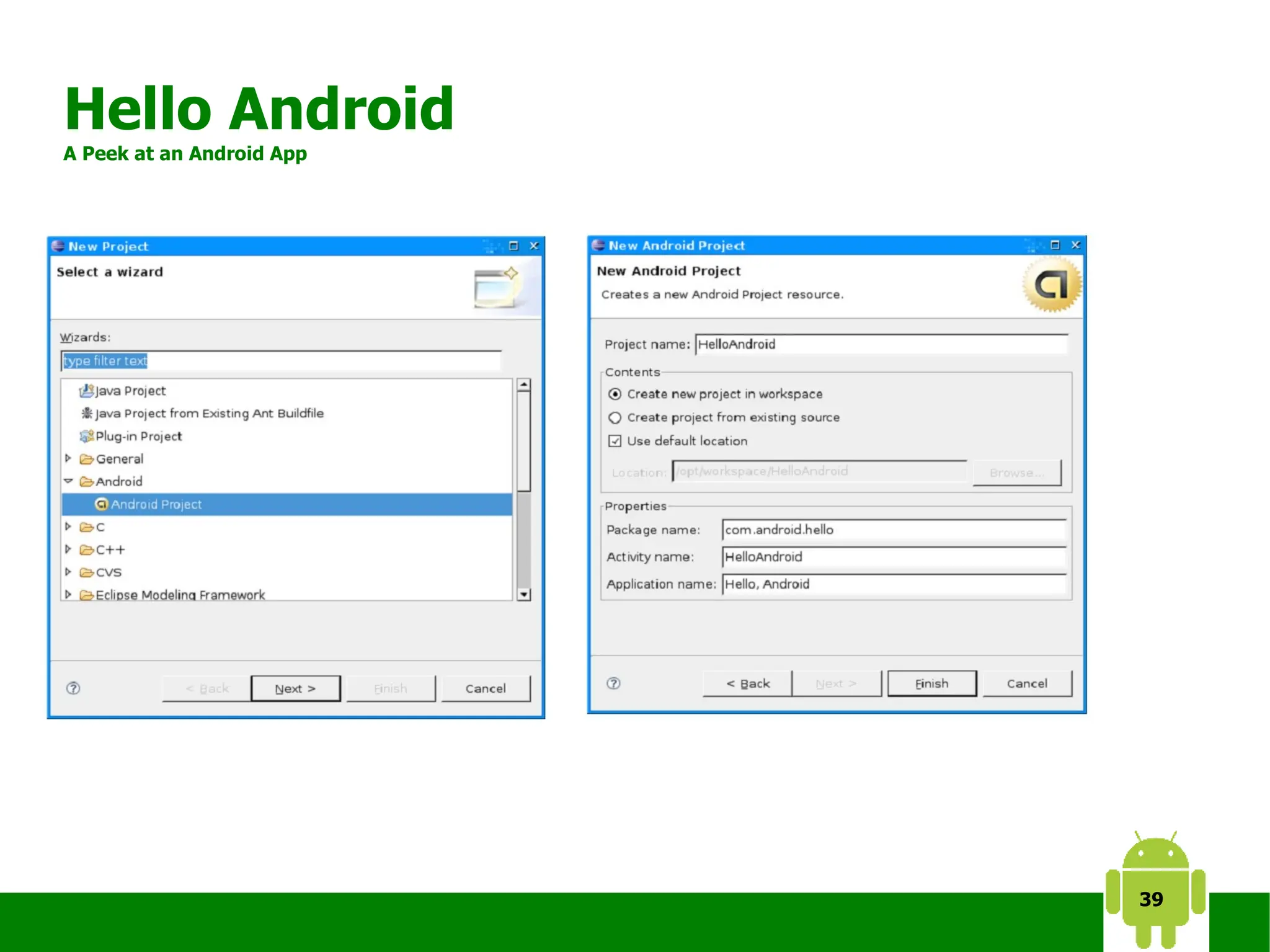1270x952 pixels.
Task: Click help icon in New Android Project dialog
Action: [x=613, y=683]
